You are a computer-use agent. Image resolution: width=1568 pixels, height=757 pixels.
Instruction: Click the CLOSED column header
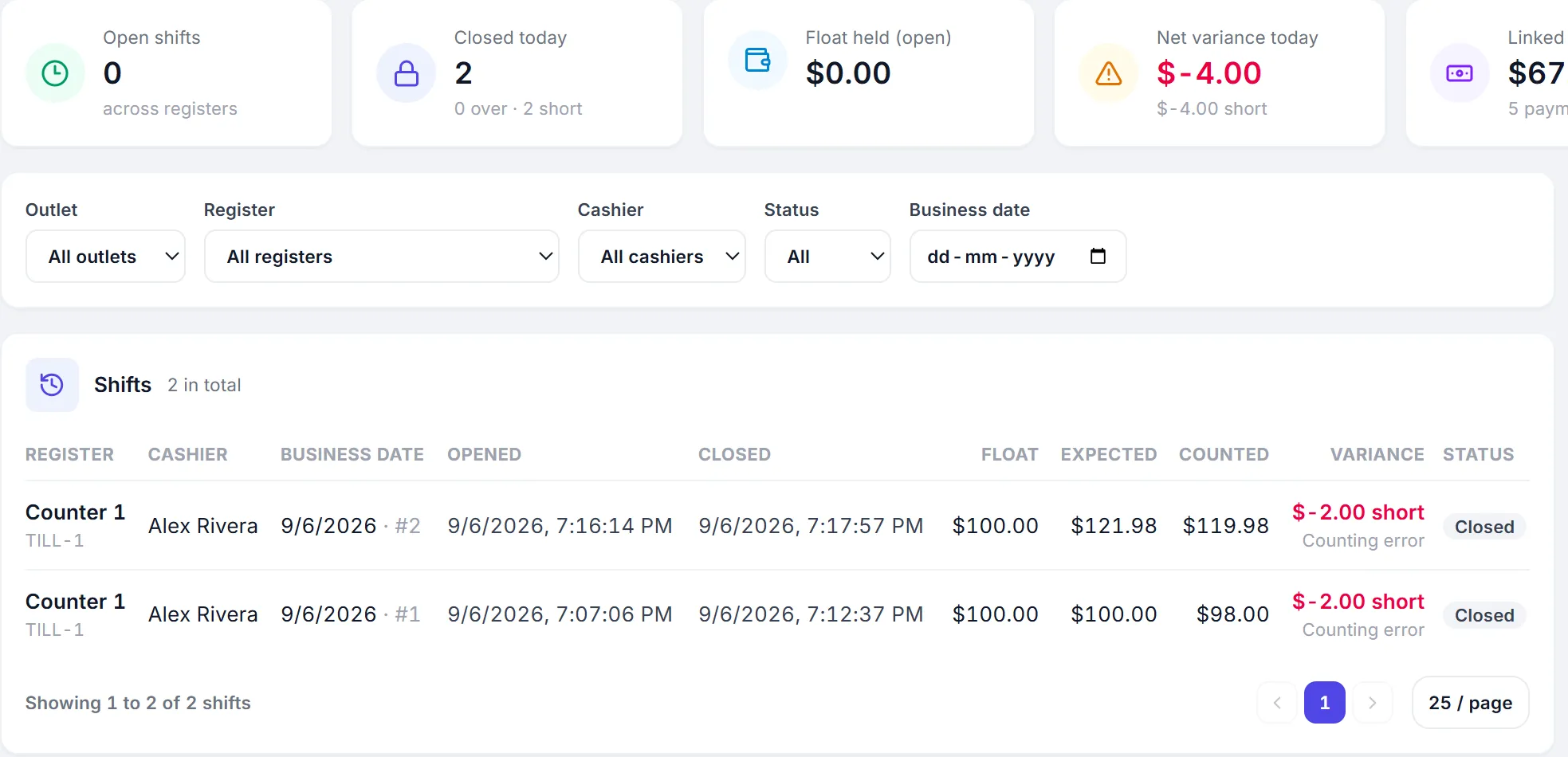(735, 454)
